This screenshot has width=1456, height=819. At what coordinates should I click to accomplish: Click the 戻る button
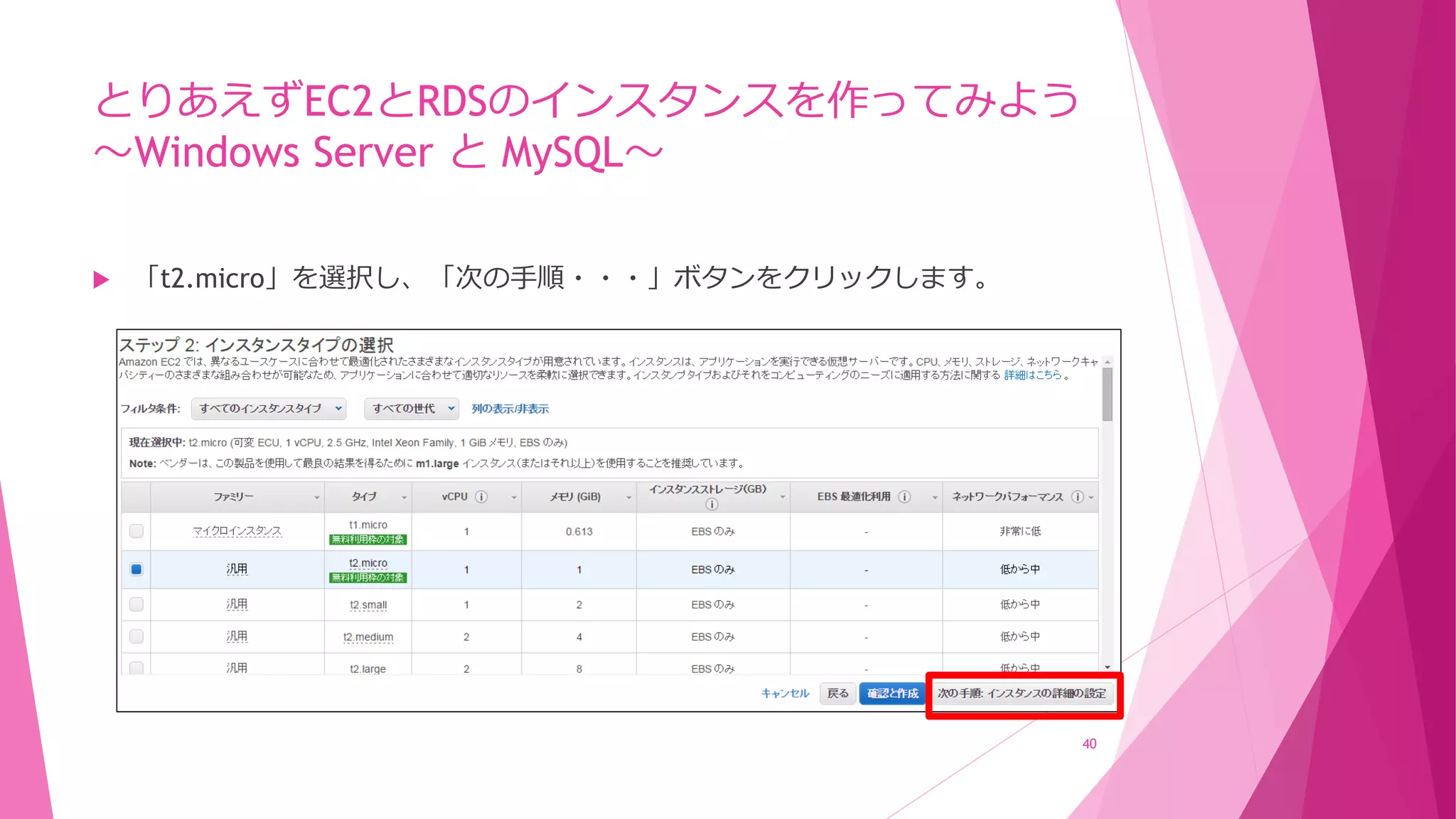tap(837, 693)
